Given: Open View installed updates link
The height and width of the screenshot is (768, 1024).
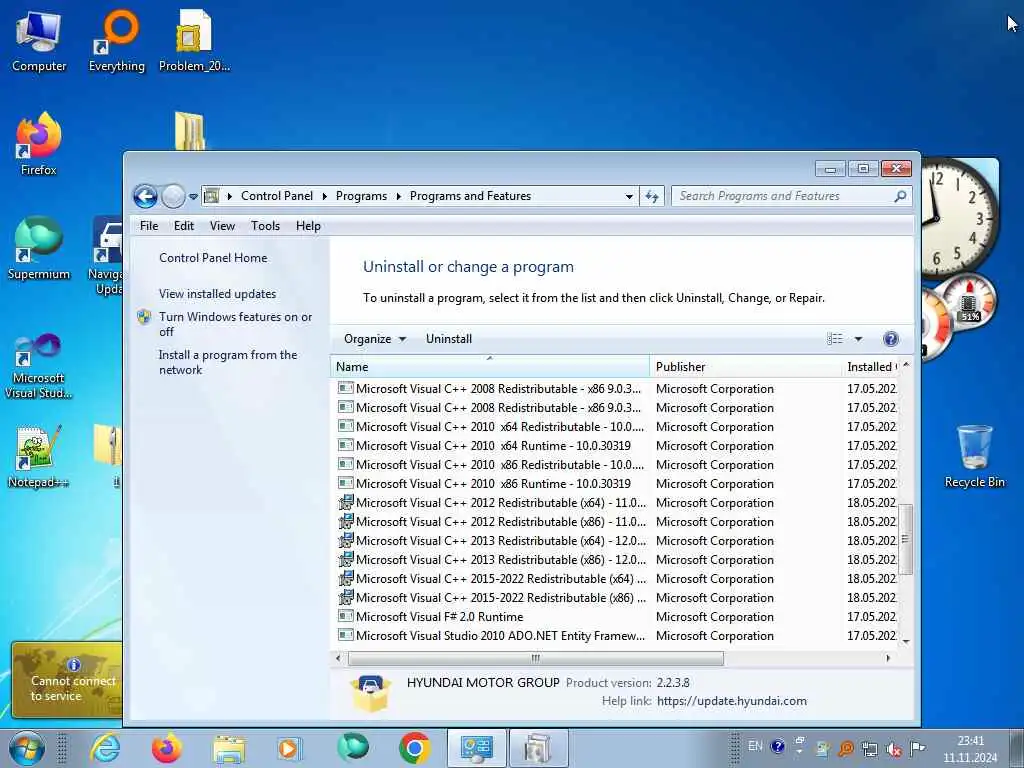Looking at the screenshot, I should pyautogui.click(x=217, y=294).
